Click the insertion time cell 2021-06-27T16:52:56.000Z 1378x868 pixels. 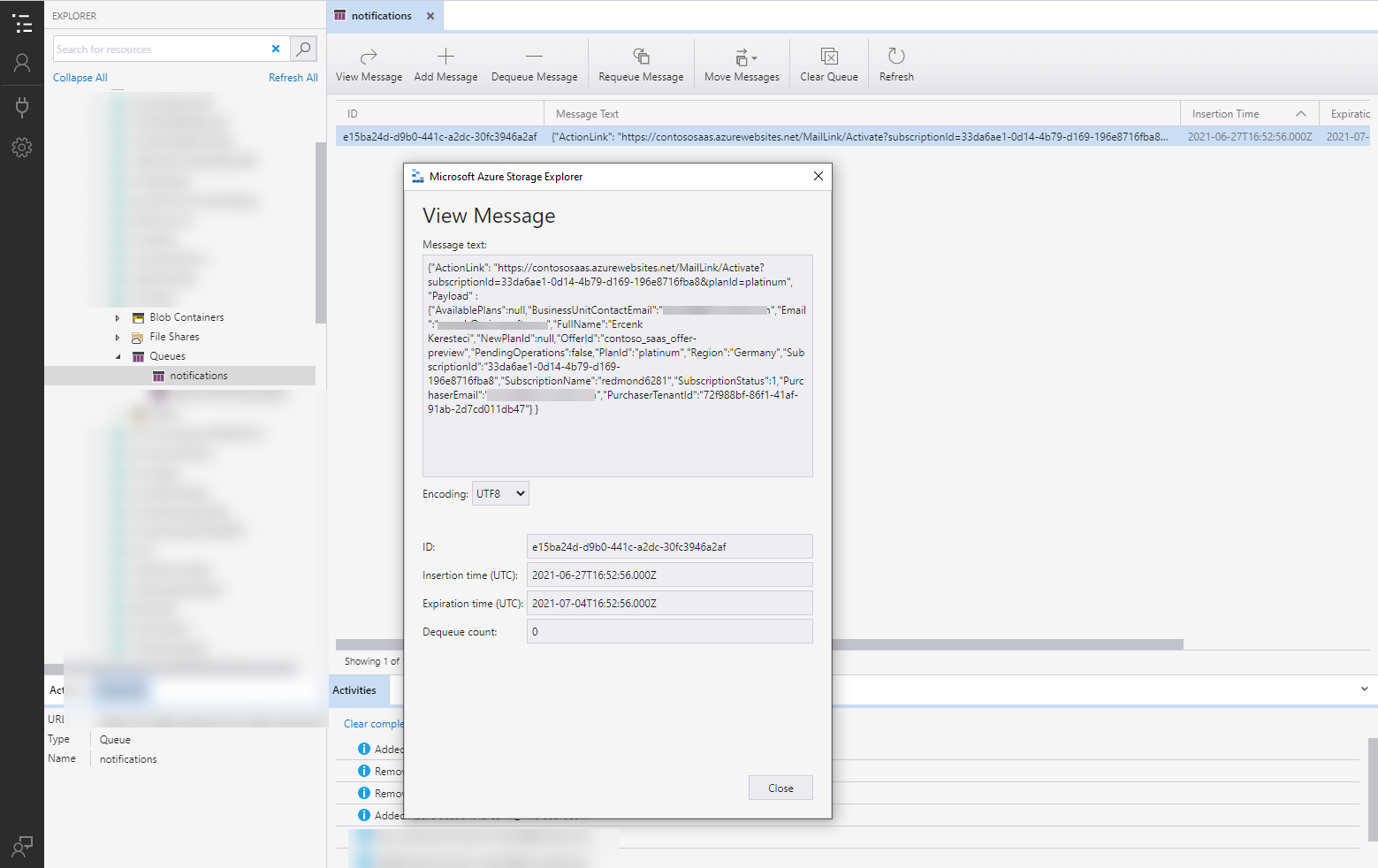click(x=1249, y=137)
